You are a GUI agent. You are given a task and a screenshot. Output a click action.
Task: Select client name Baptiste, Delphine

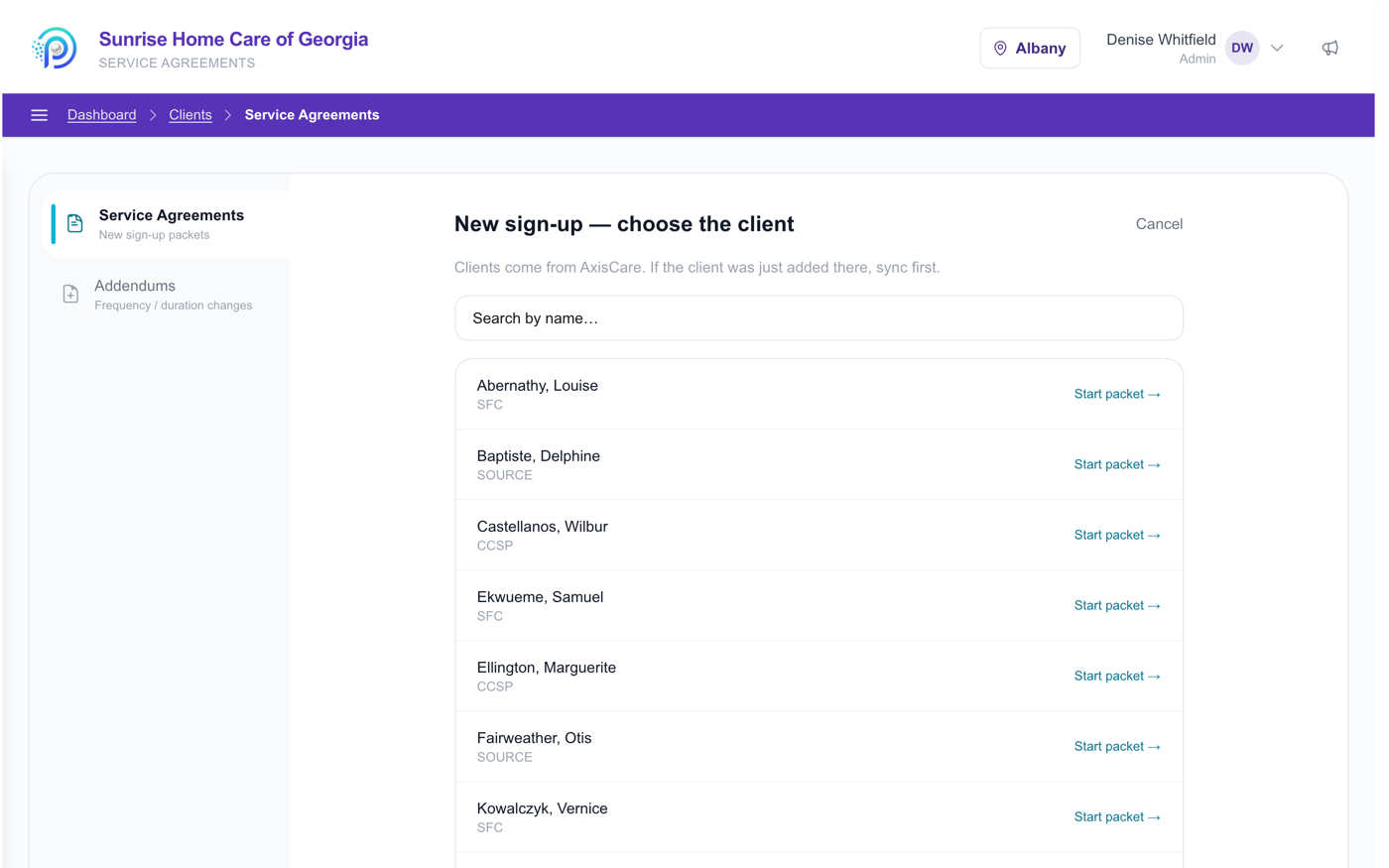[538, 456]
